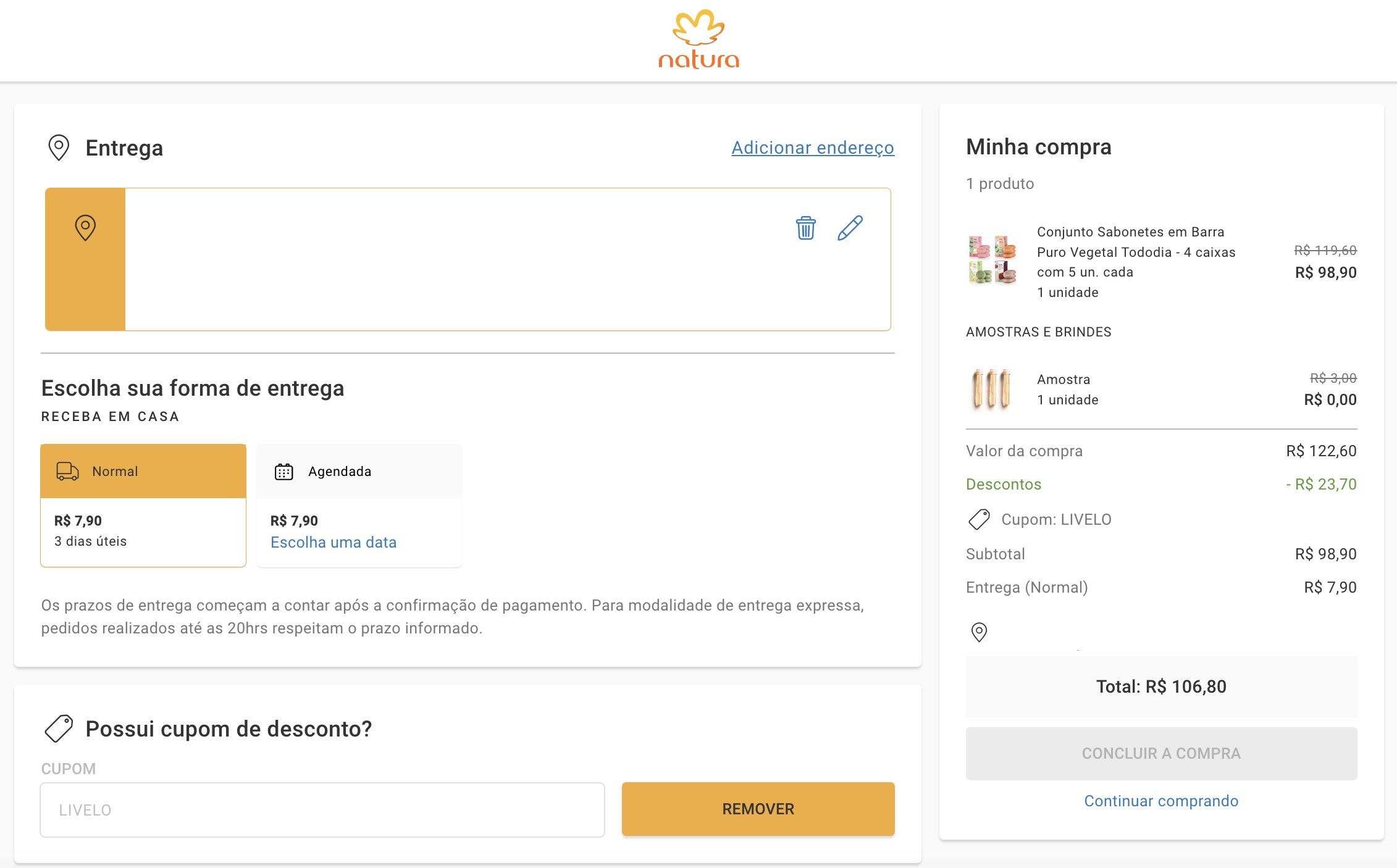
Task: Click the REMOVER coupon button
Action: pos(758,809)
